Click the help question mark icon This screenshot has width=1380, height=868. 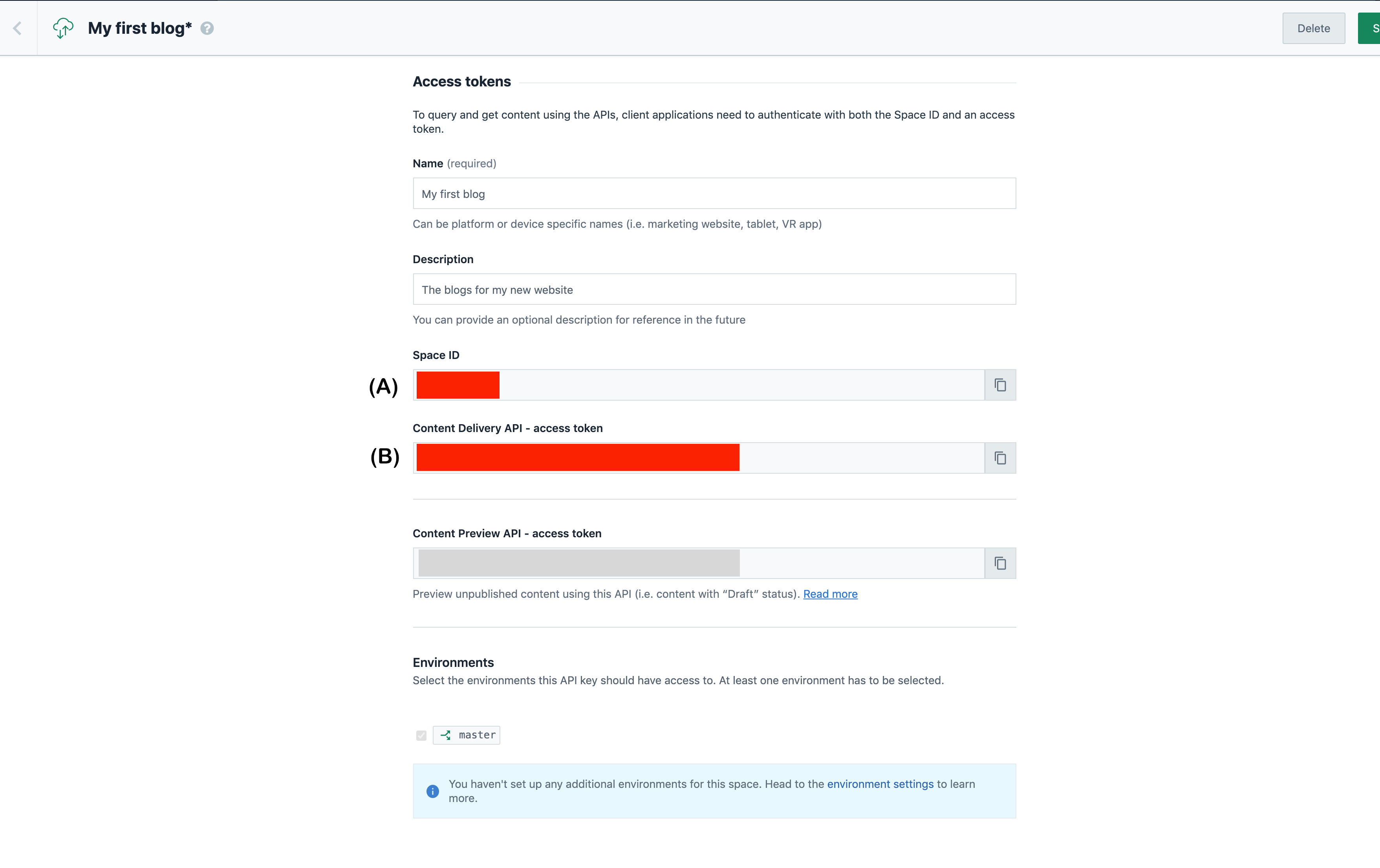coord(207,28)
